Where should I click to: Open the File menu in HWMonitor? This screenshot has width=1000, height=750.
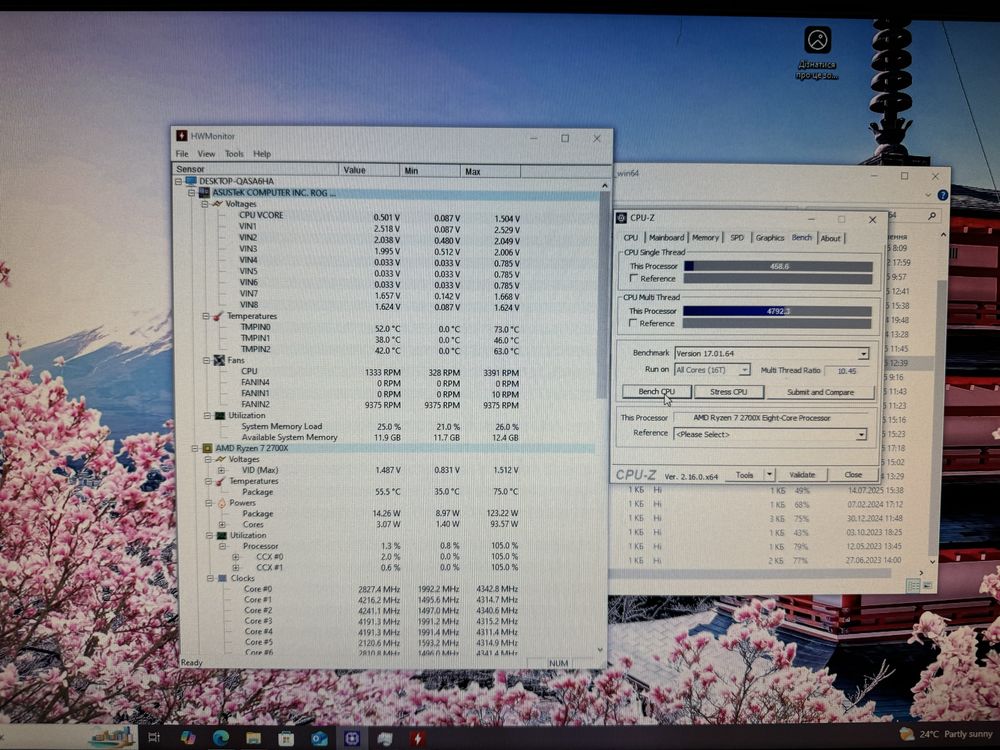point(182,154)
